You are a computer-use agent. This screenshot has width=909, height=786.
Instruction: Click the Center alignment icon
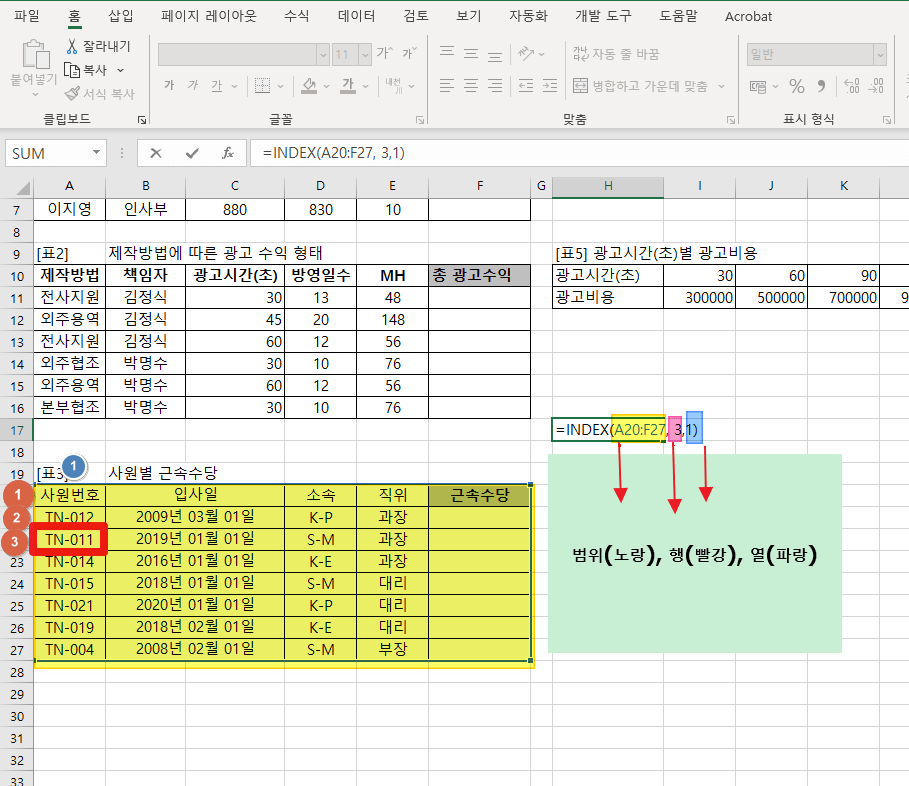pyautogui.click(x=471, y=86)
